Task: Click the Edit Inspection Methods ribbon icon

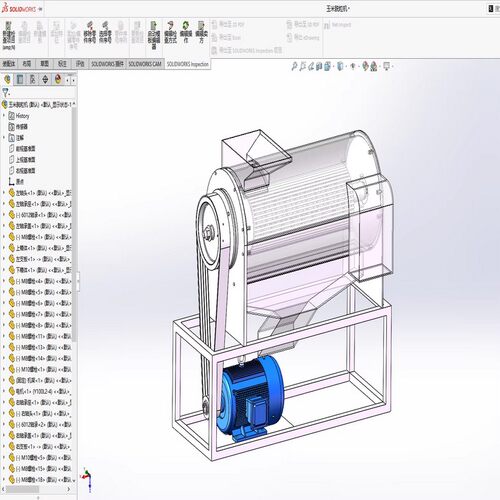Action: [170, 32]
